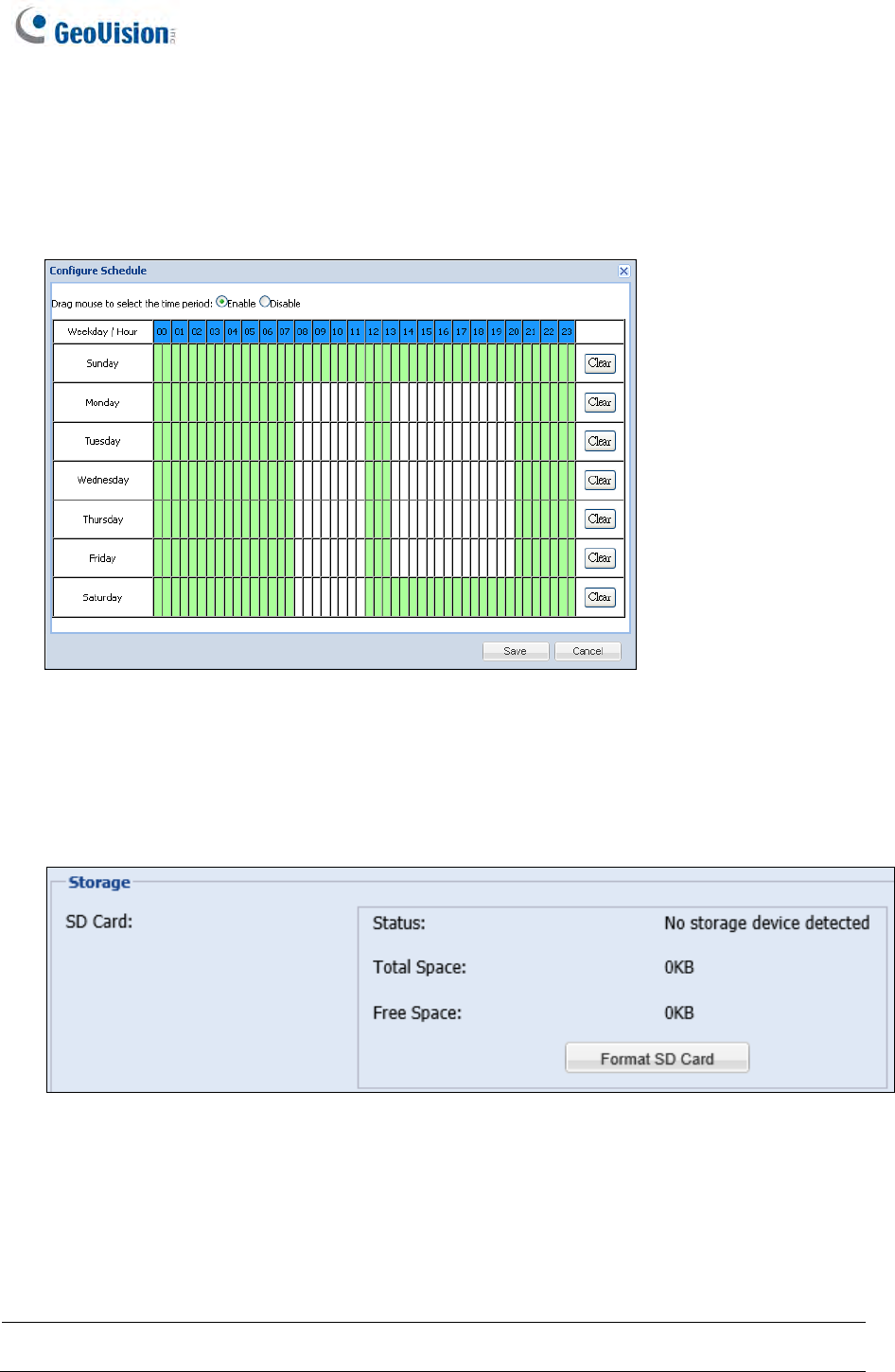This screenshot has height=1372, width=895.
Task: Click the Saturday row label
Action: pyautogui.click(x=102, y=597)
